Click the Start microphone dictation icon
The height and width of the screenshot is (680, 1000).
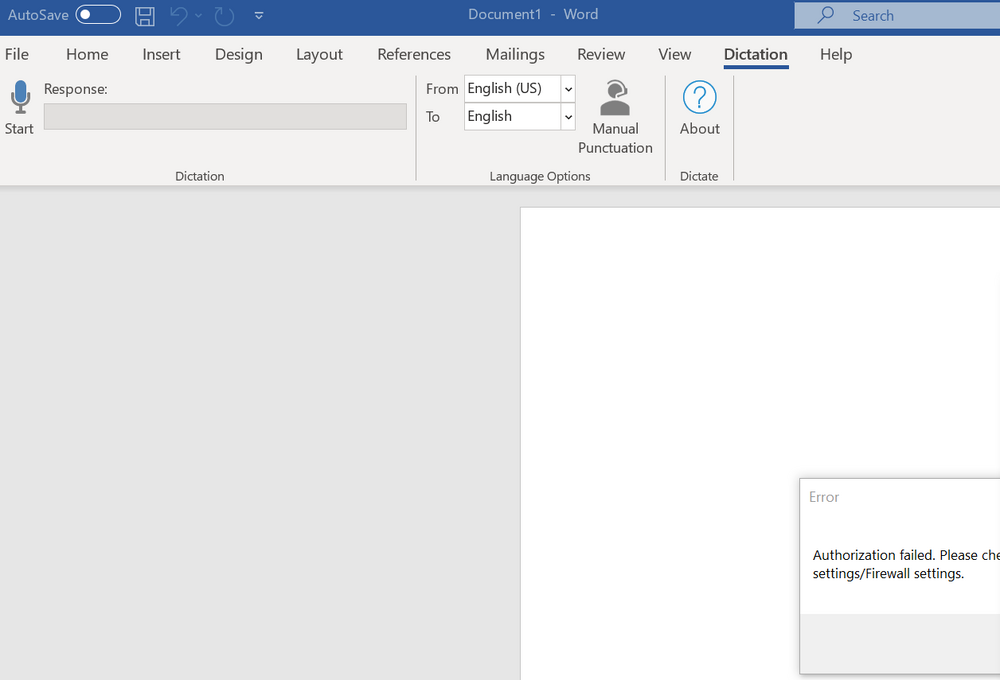coord(20,97)
